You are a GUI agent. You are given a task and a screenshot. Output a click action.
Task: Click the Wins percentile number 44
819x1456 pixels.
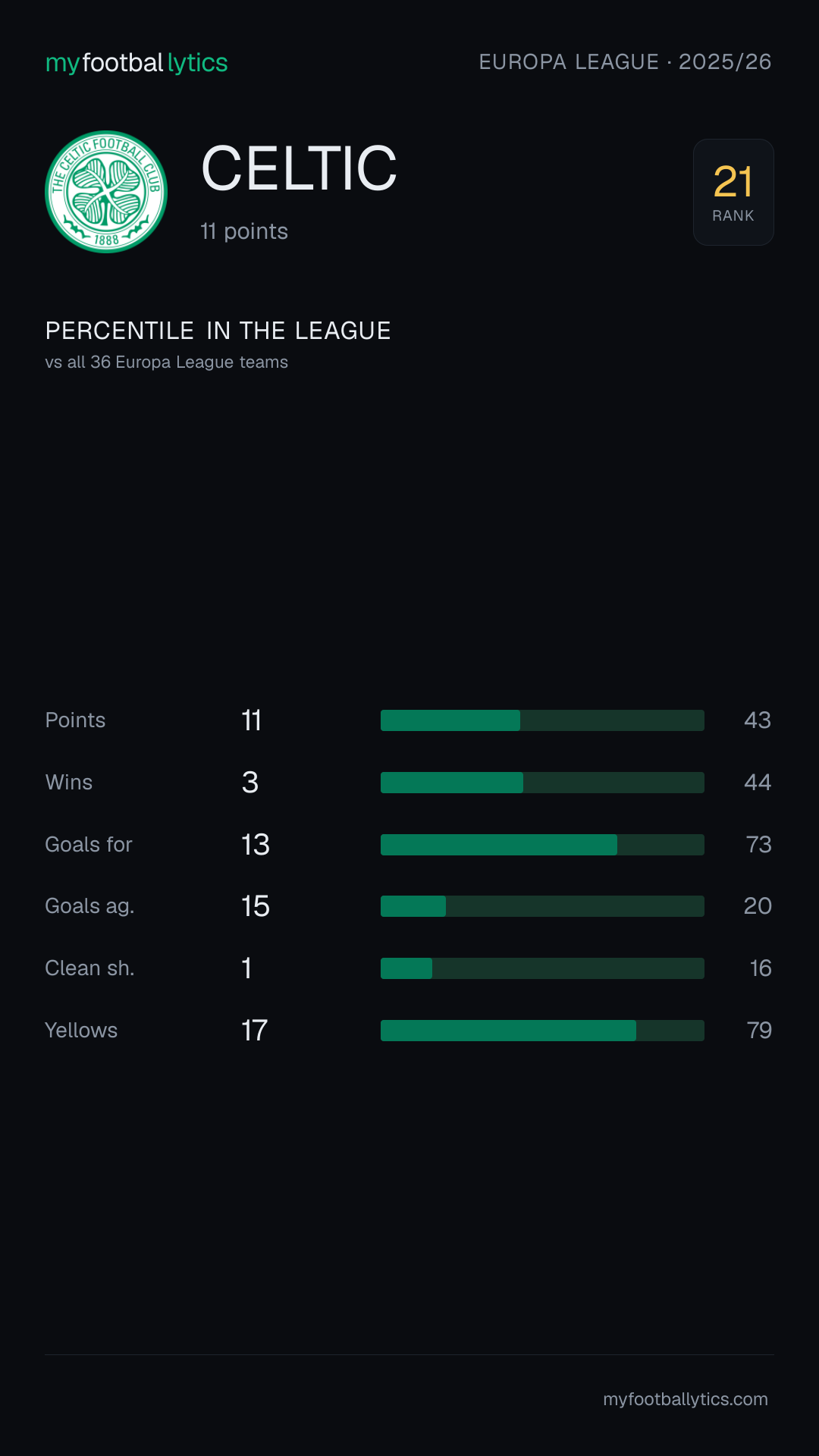(x=758, y=783)
